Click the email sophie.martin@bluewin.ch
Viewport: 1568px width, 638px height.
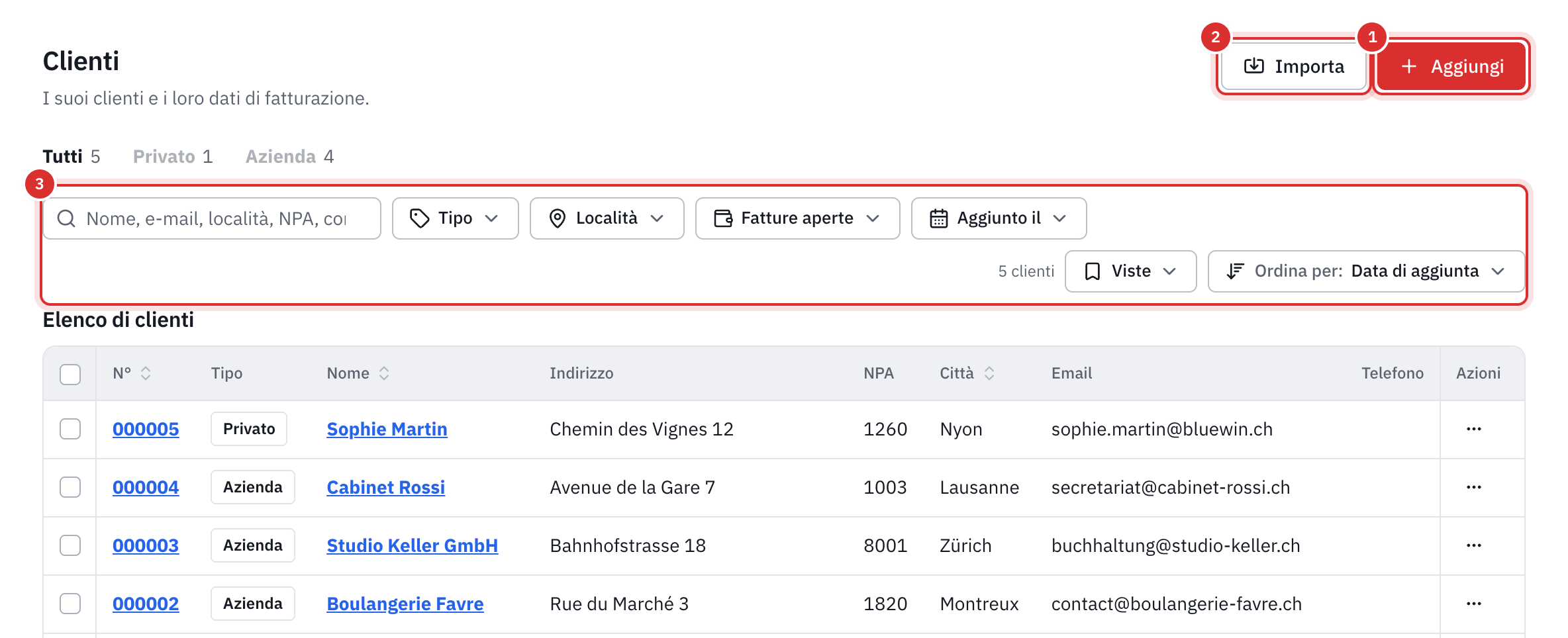(x=1162, y=429)
